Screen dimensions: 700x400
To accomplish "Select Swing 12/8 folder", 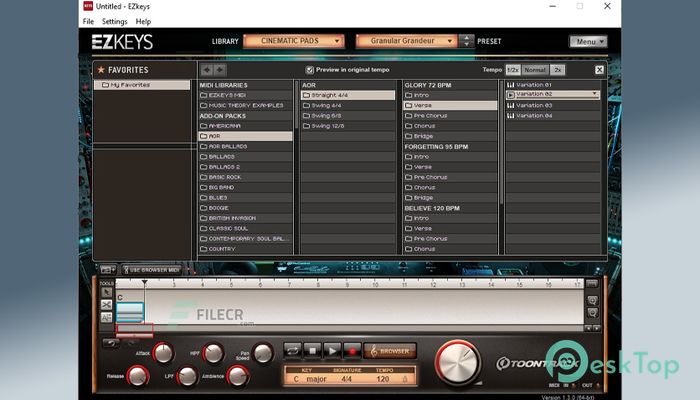I will point(348,126).
